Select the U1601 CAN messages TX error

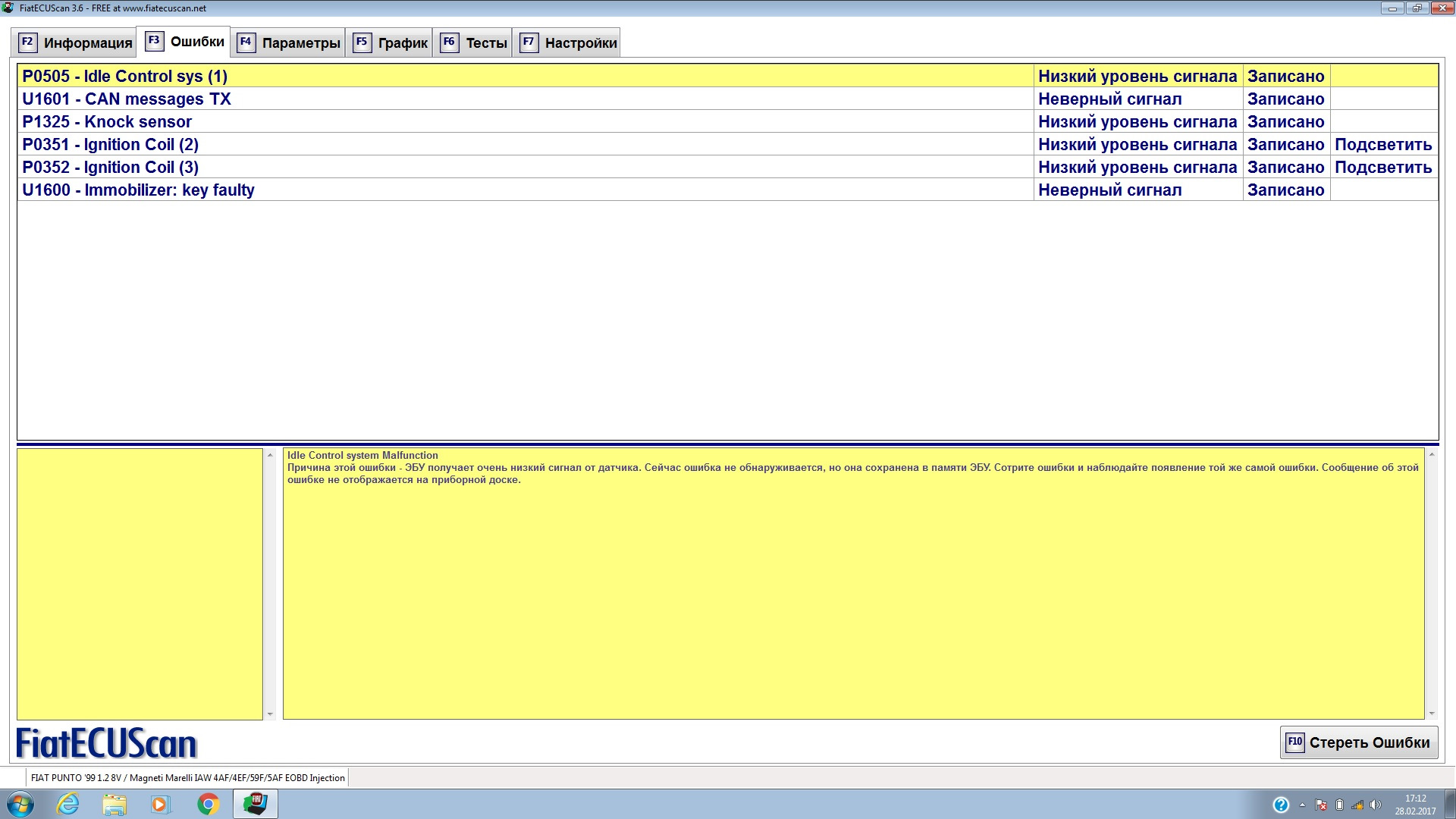(x=127, y=99)
